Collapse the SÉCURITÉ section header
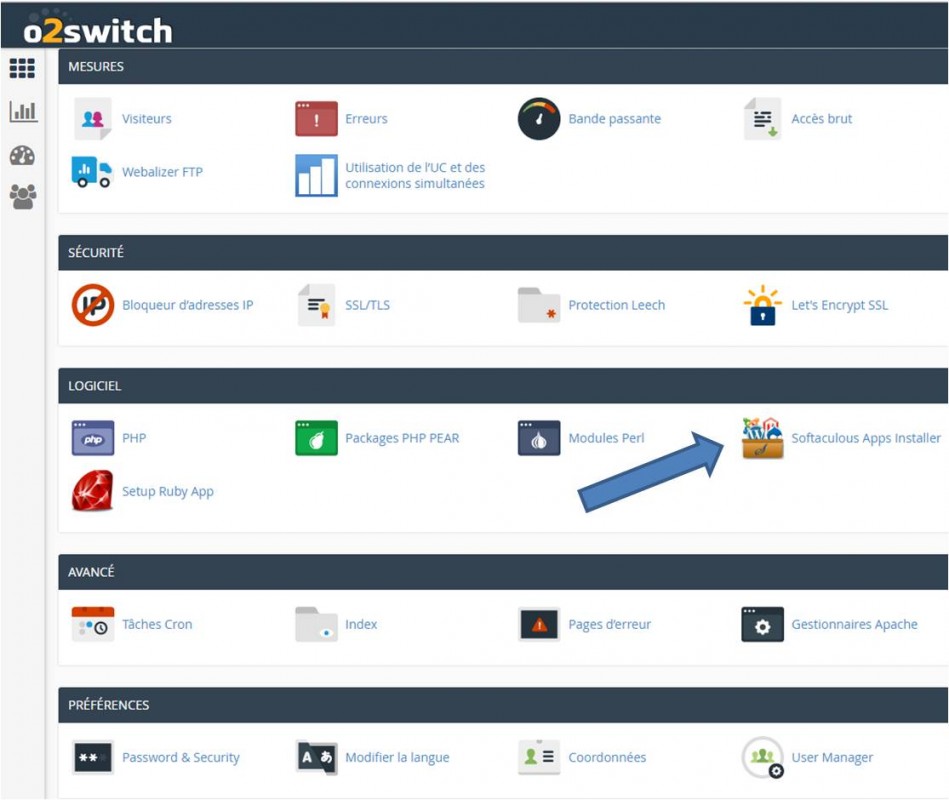Image resolution: width=949 pixels, height=800 pixels. click(503, 252)
